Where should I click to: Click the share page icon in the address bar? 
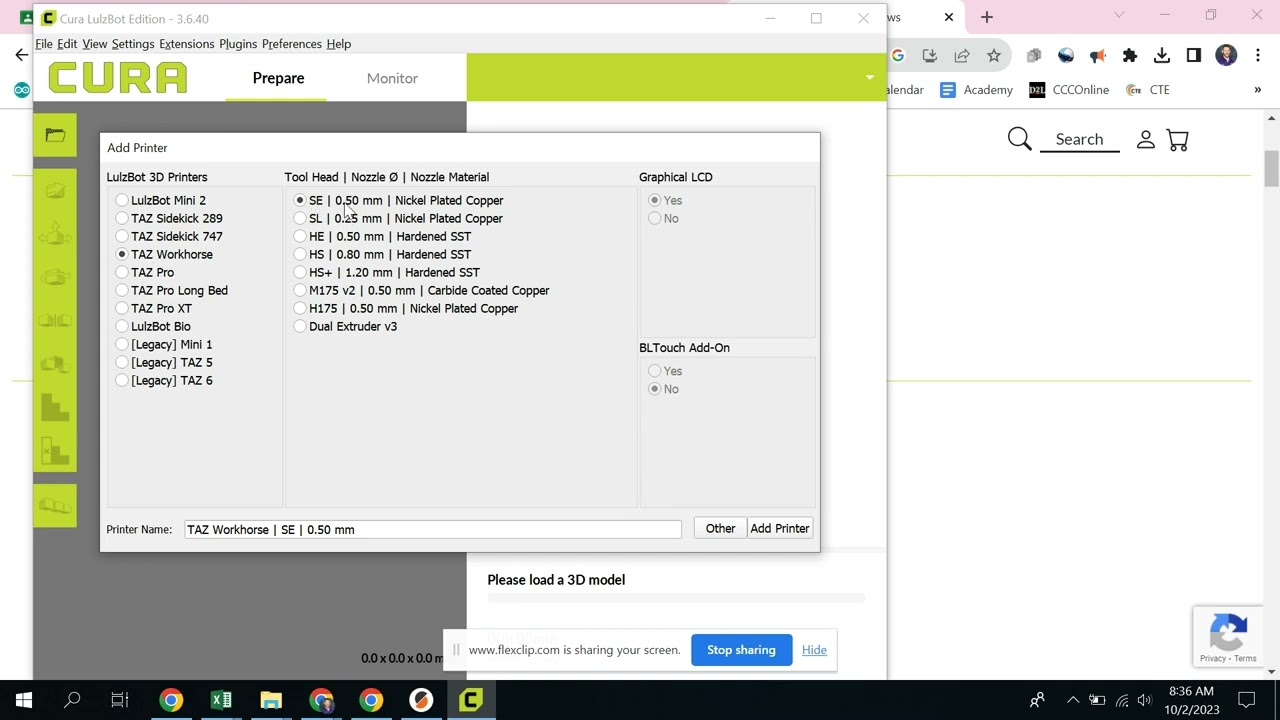(962, 56)
